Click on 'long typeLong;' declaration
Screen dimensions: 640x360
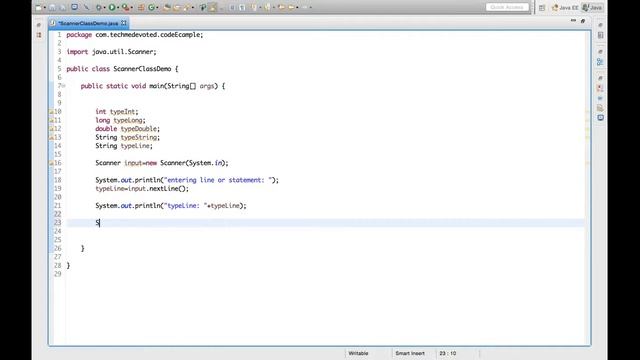(120, 120)
